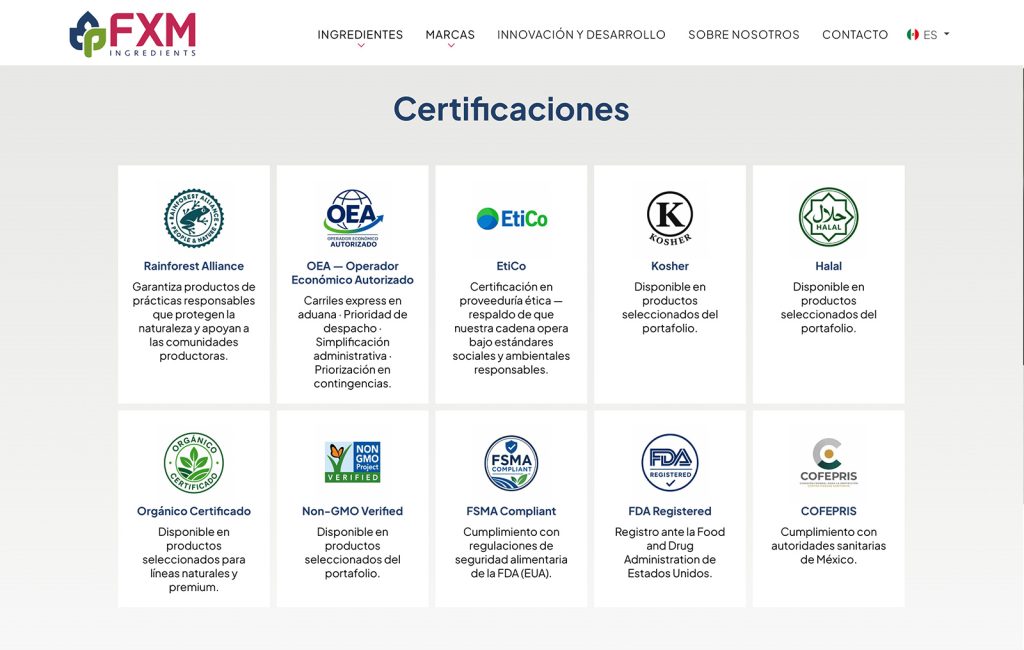Click the page vertical scrollbar

[x=1022, y=216]
